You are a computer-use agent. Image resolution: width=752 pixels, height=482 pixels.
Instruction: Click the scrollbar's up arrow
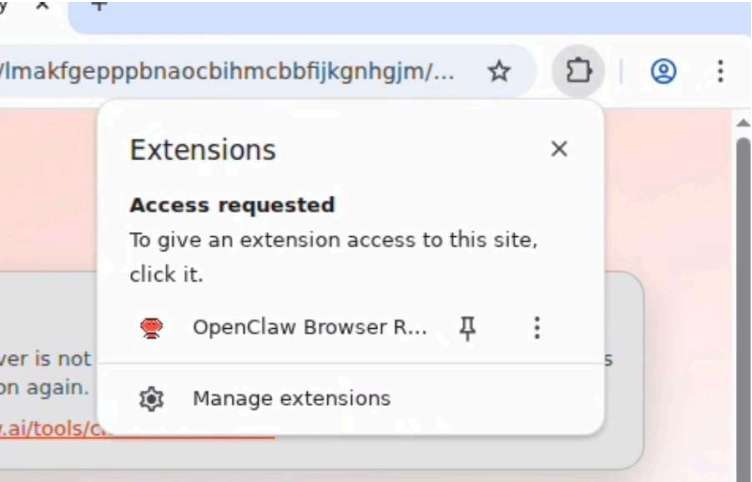(743, 122)
